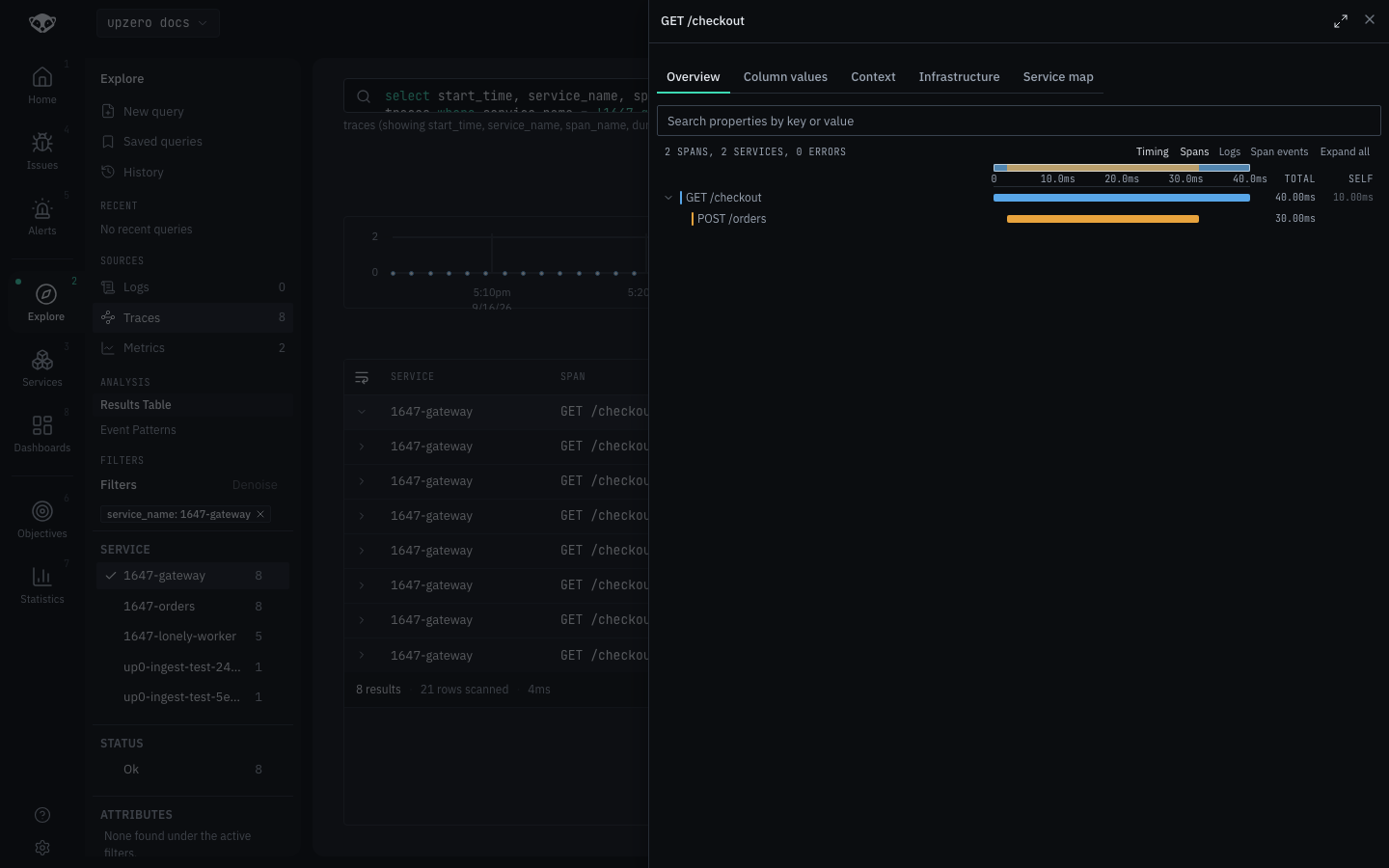The image size is (1389, 868).
Task: Expand the trace panel to fullscreen
Action: [1341, 21]
